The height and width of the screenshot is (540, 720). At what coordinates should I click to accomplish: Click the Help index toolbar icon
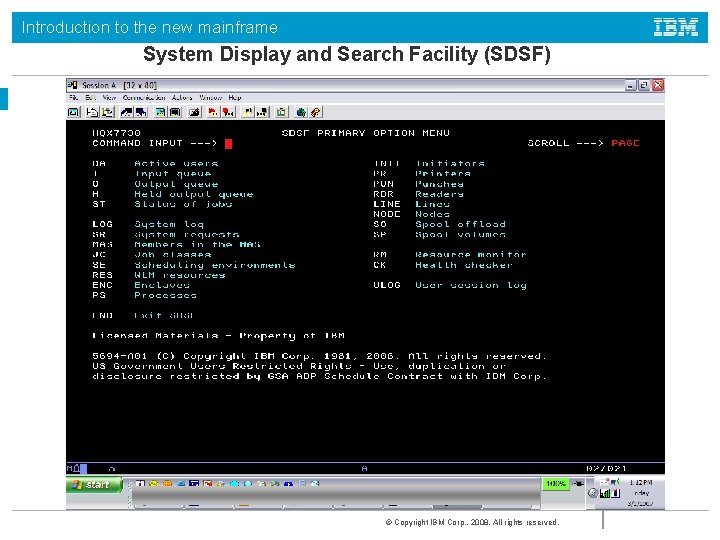316,112
